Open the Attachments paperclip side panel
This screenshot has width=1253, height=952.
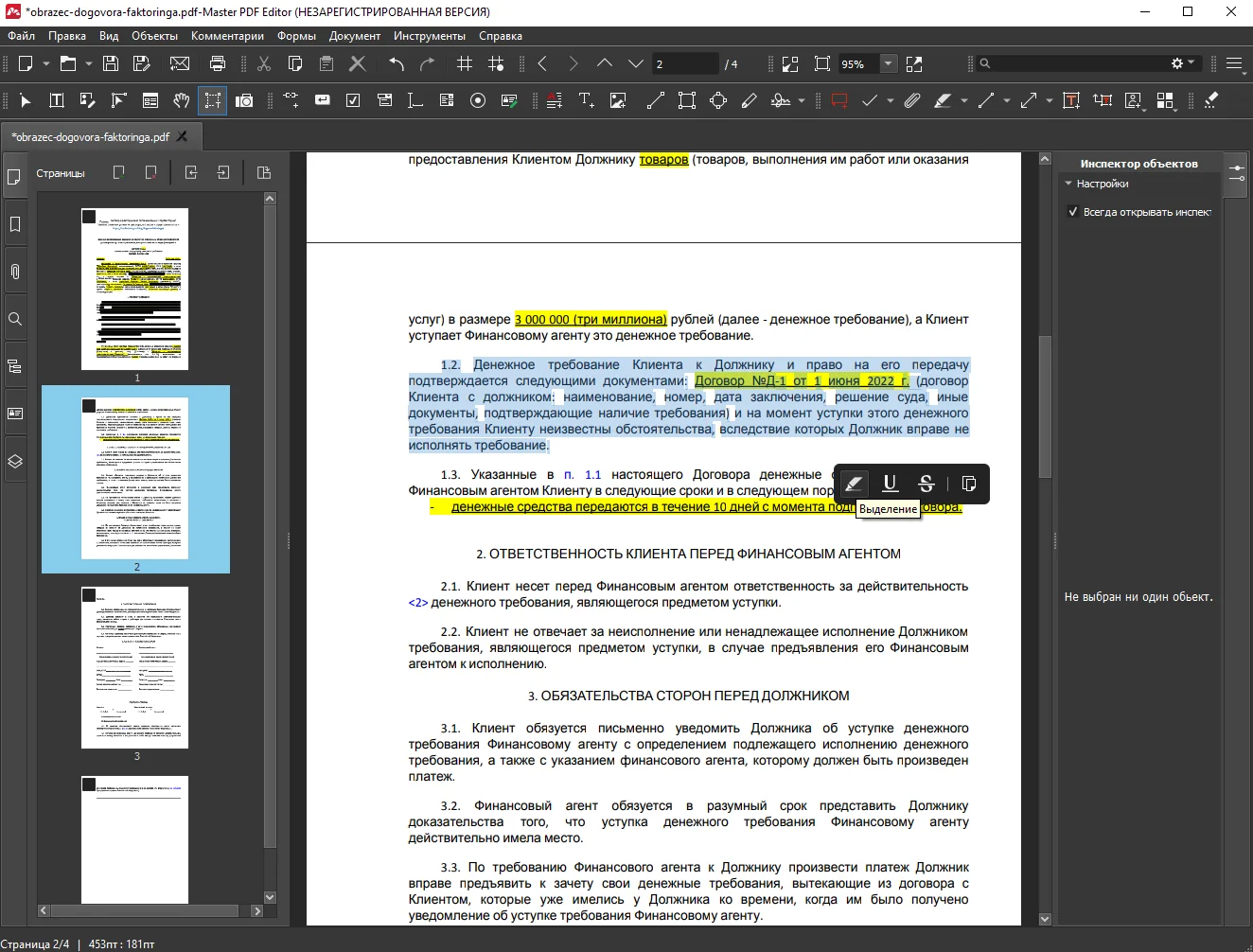pyautogui.click(x=15, y=272)
